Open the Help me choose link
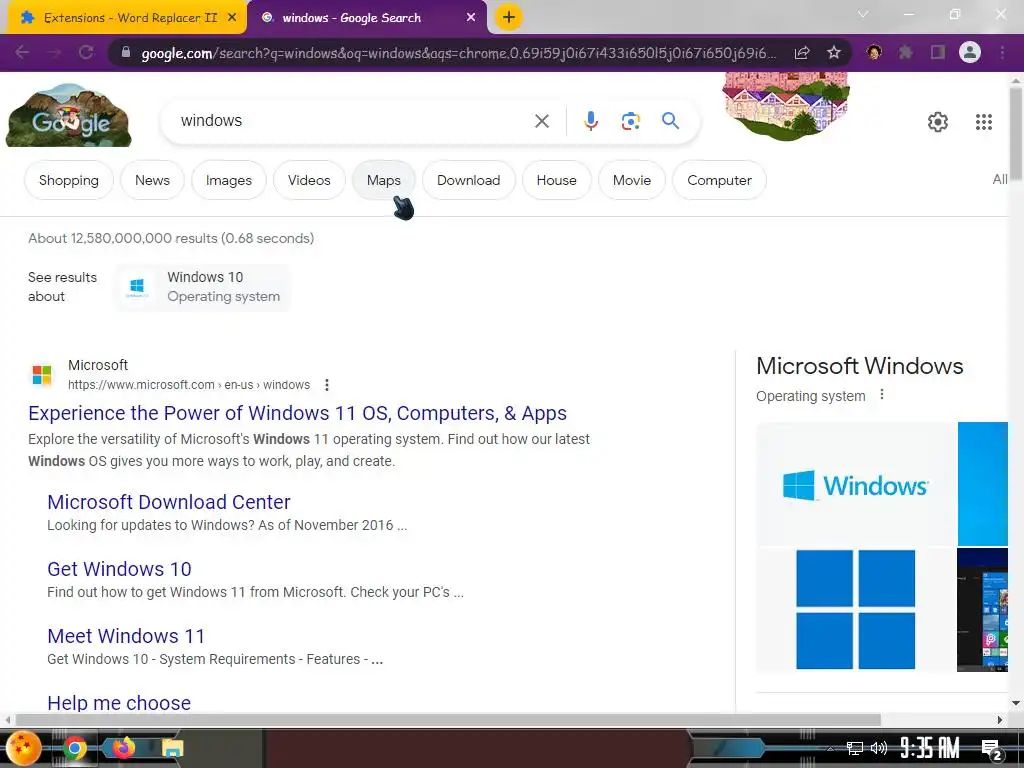The image size is (1024, 768). tap(119, 703)
